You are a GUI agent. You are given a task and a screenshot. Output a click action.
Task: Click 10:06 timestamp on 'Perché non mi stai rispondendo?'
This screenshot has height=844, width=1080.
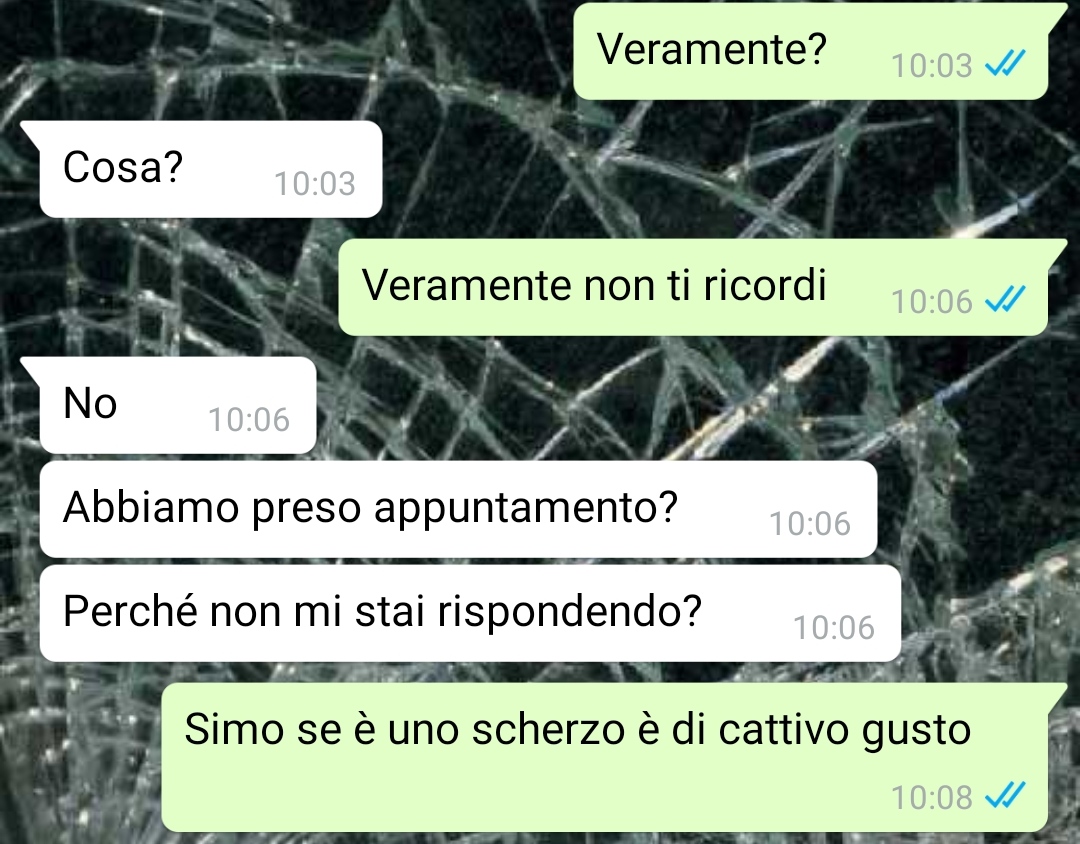(x=834, y=628)
